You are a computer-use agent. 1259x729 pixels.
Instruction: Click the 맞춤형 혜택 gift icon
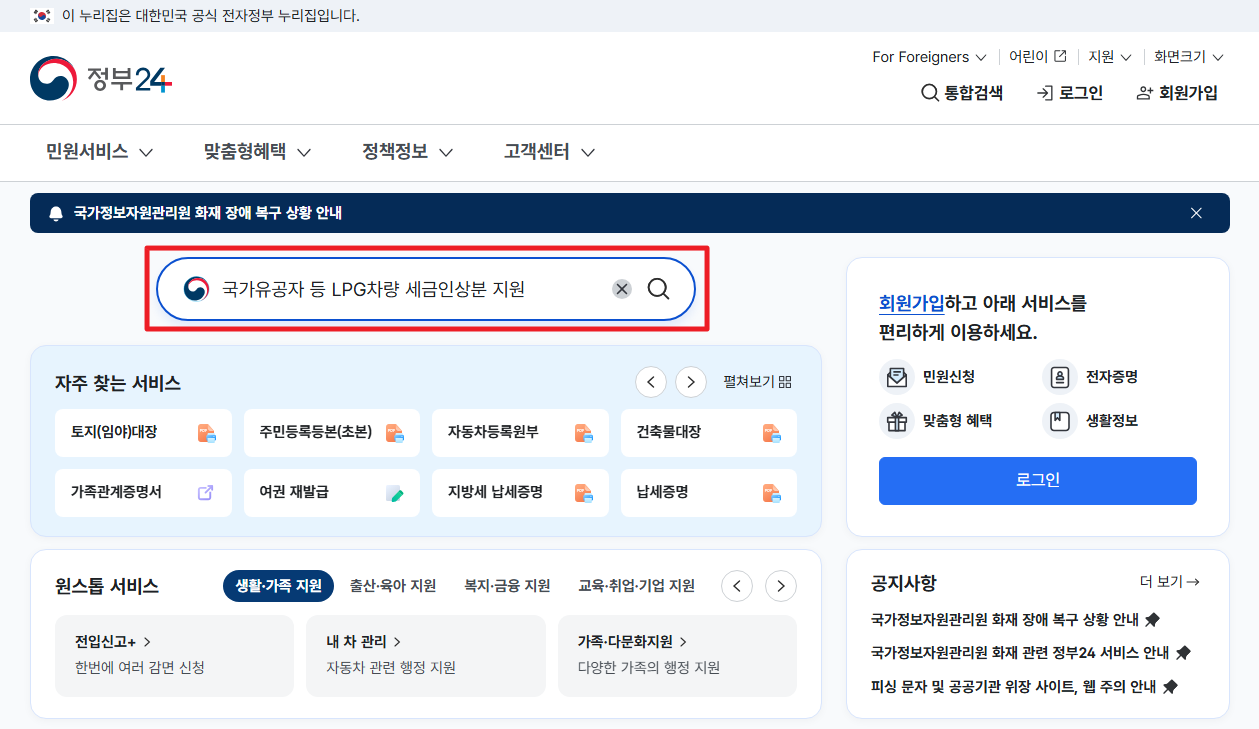[897, 421]
